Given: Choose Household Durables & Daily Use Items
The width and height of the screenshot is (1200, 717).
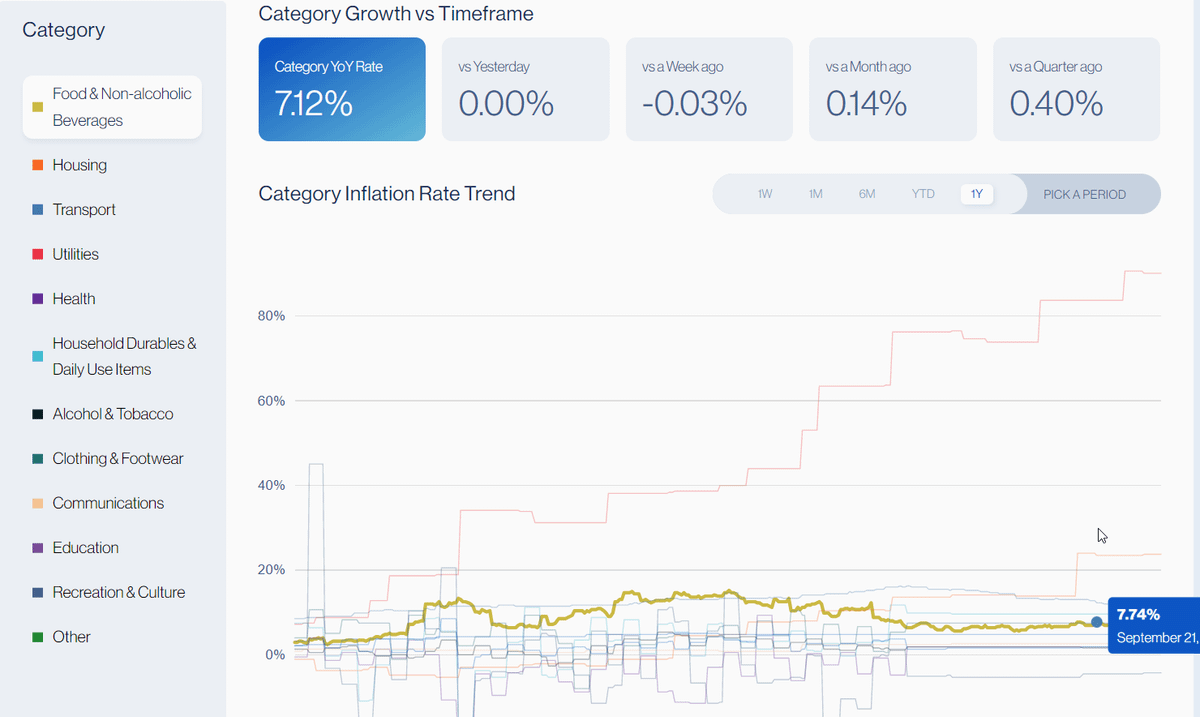Looking at the screenshot, I should click(124, 356).
